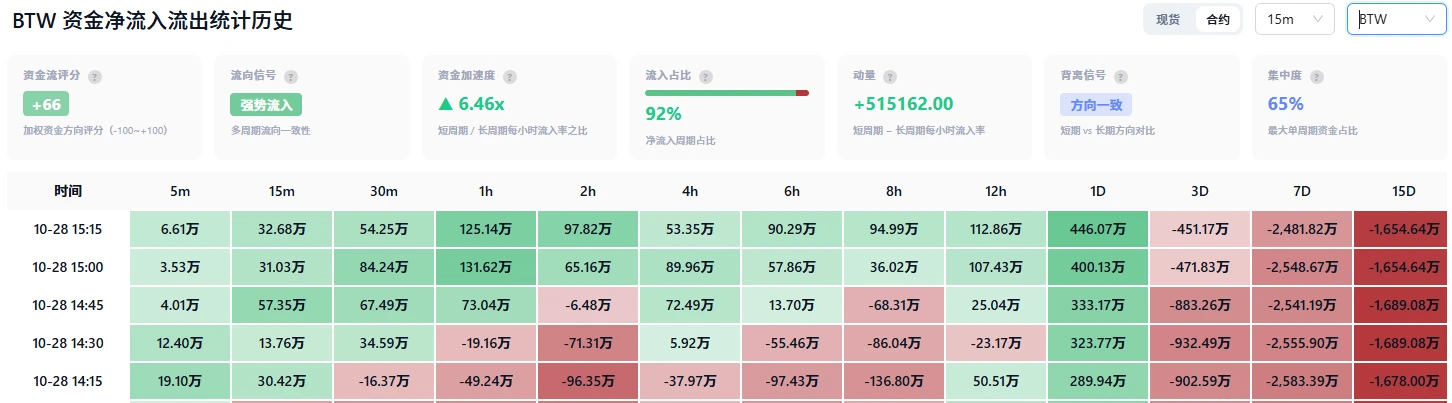
Task: Open the BTW symbol selector
Action: (1397, 19)
